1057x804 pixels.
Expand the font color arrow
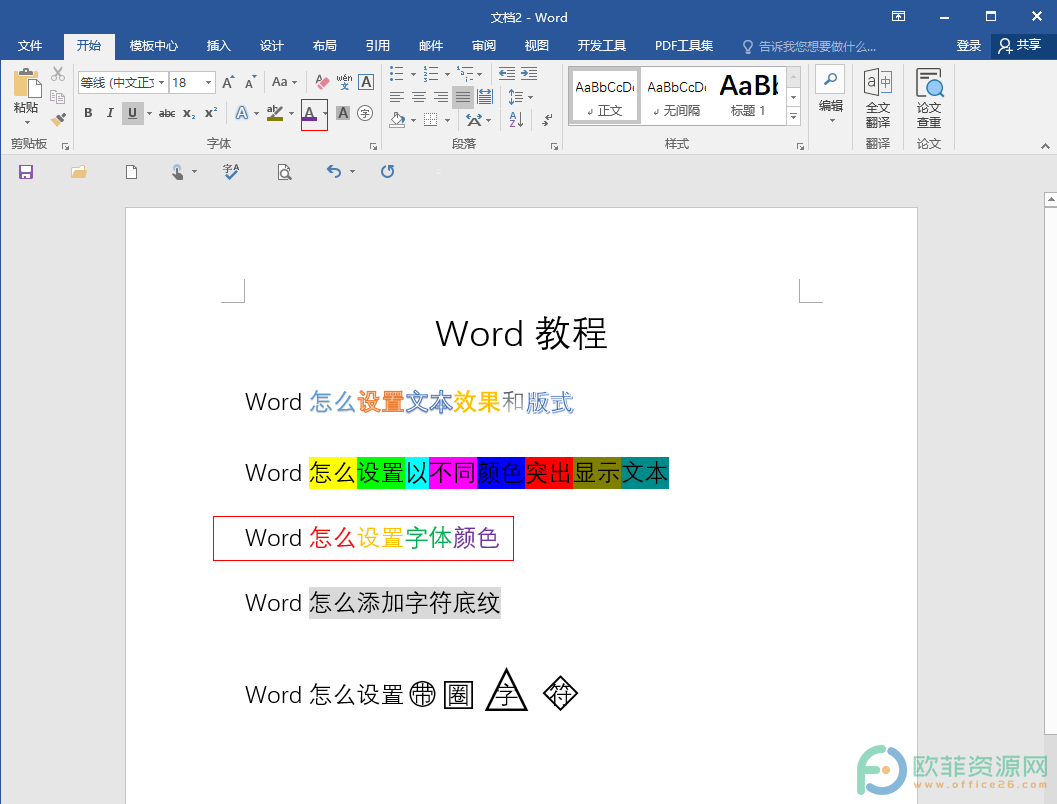click(x=325, y=113)
